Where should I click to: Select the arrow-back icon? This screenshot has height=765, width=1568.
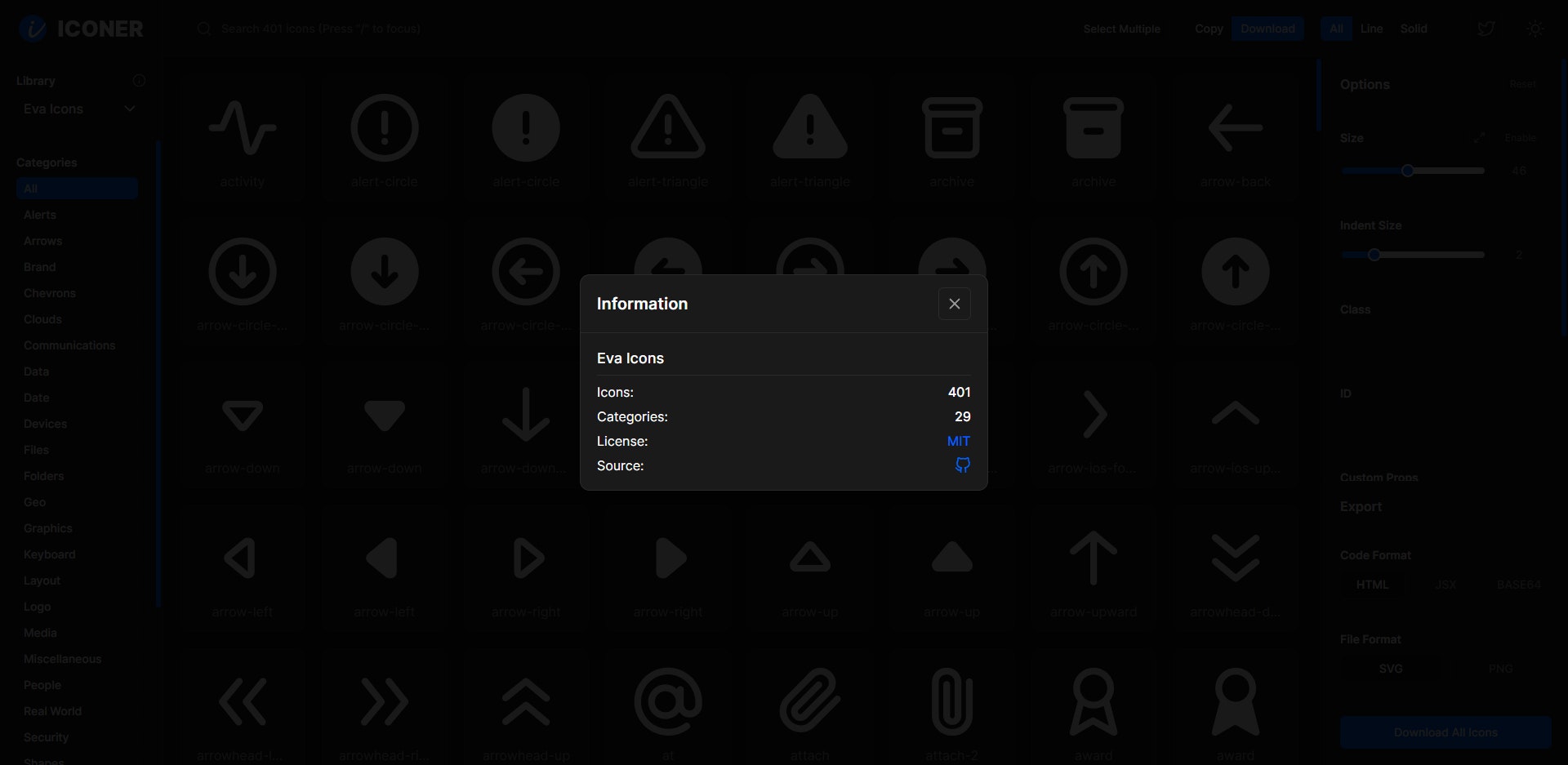pyautogui.click(x=1235, y=139)
